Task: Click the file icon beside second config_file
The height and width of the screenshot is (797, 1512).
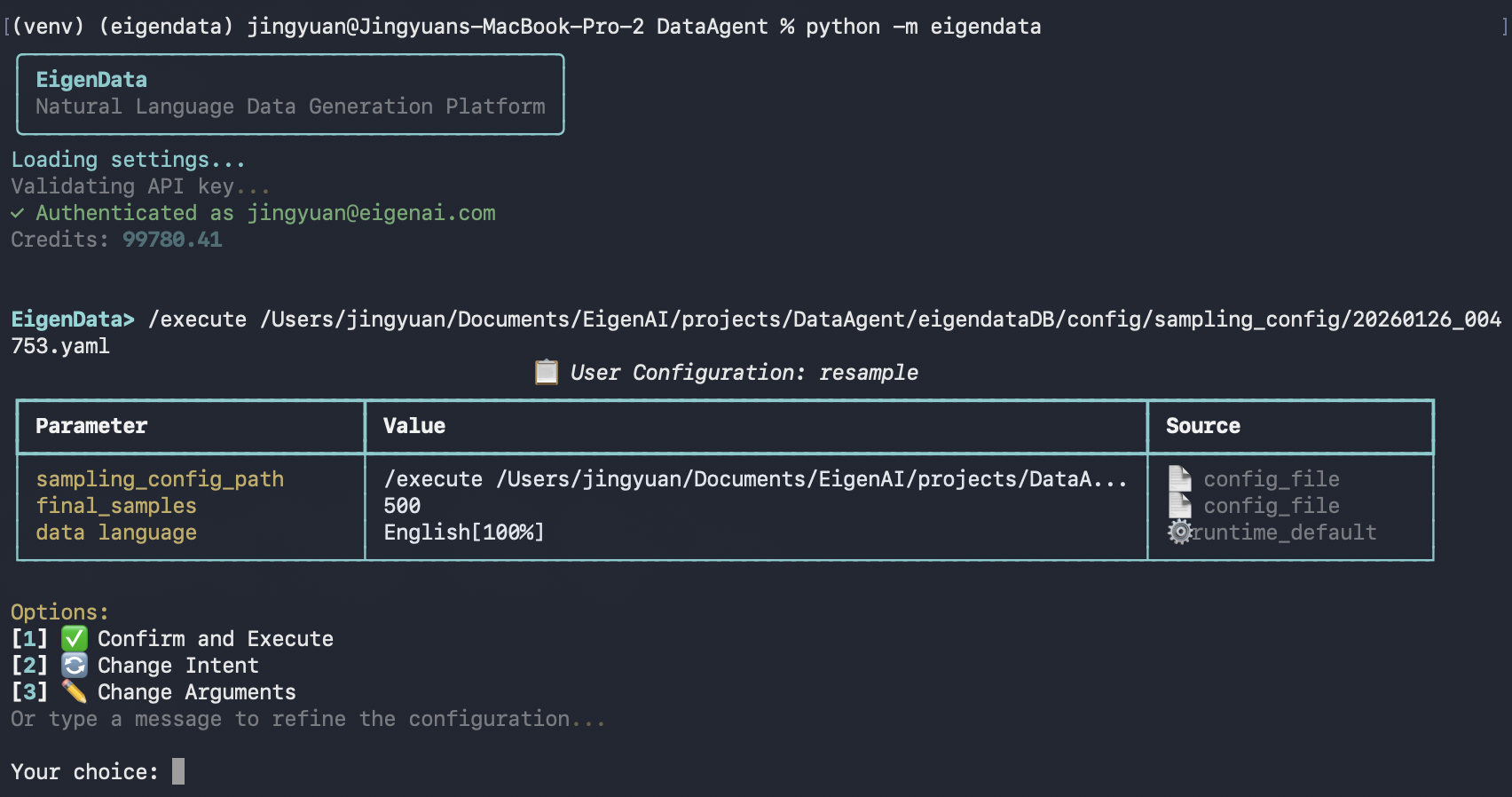Action: 1180,505
